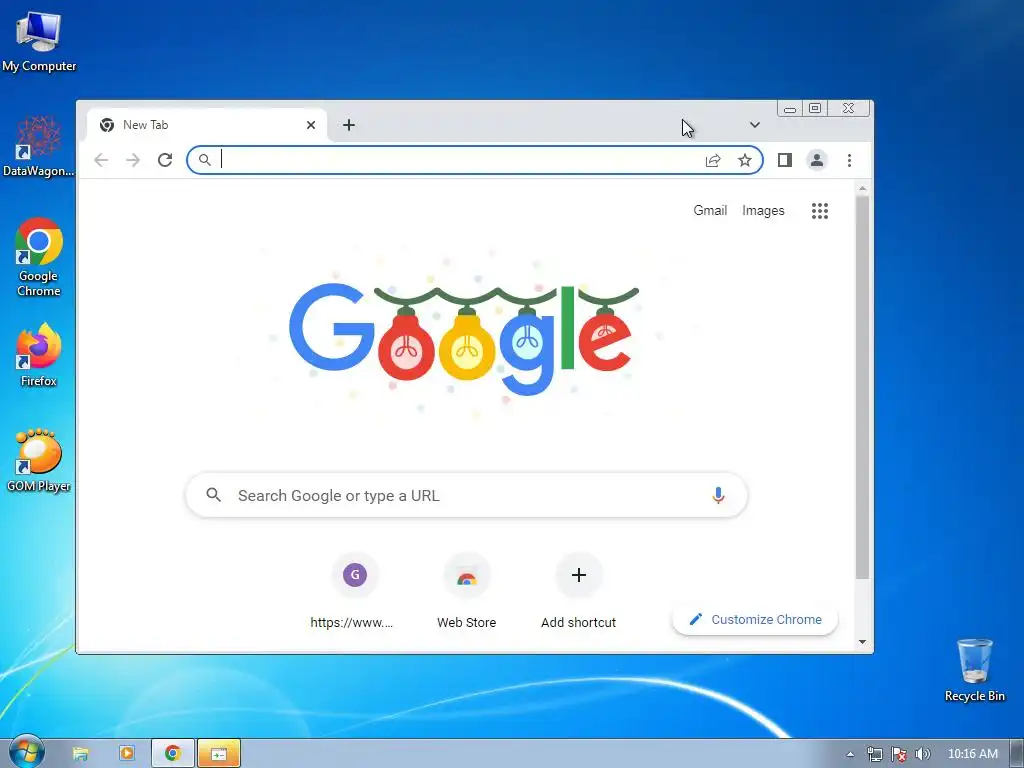Click the yellow folder-window taskbar button
Screen dimensions: 1024x768
coord(219,754)
